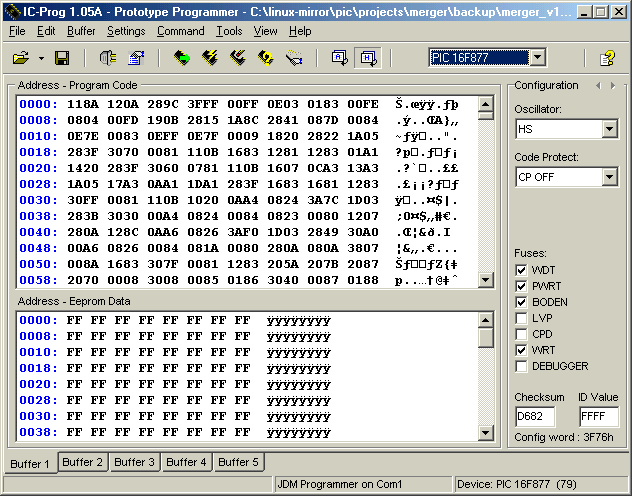Click the Read All green chip icon
Image resolution: width=632 pixels, height=496 pixels.
181,59
